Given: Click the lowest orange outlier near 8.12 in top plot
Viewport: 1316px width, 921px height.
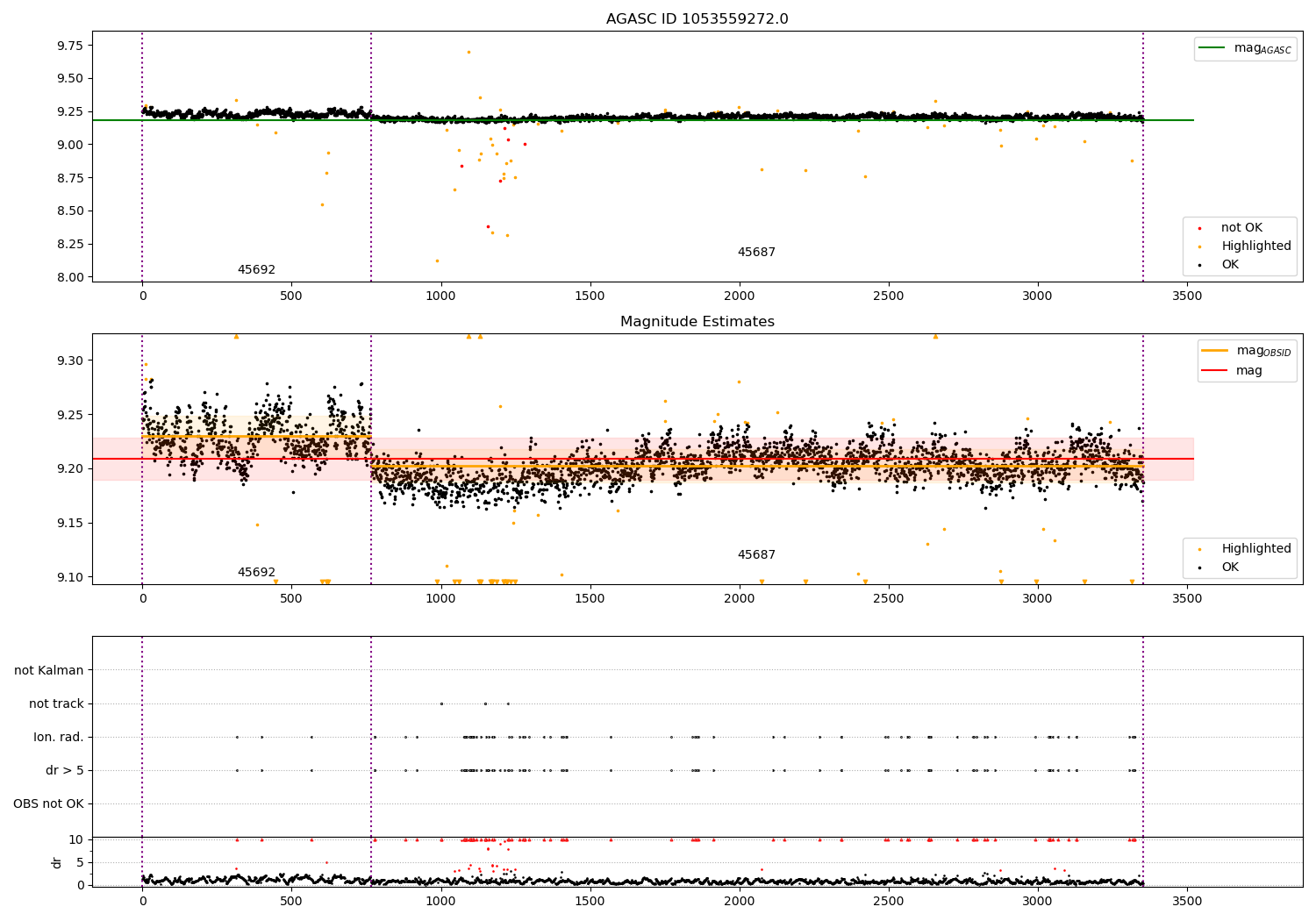Looking at the screenshot, I should pos(437,261).
